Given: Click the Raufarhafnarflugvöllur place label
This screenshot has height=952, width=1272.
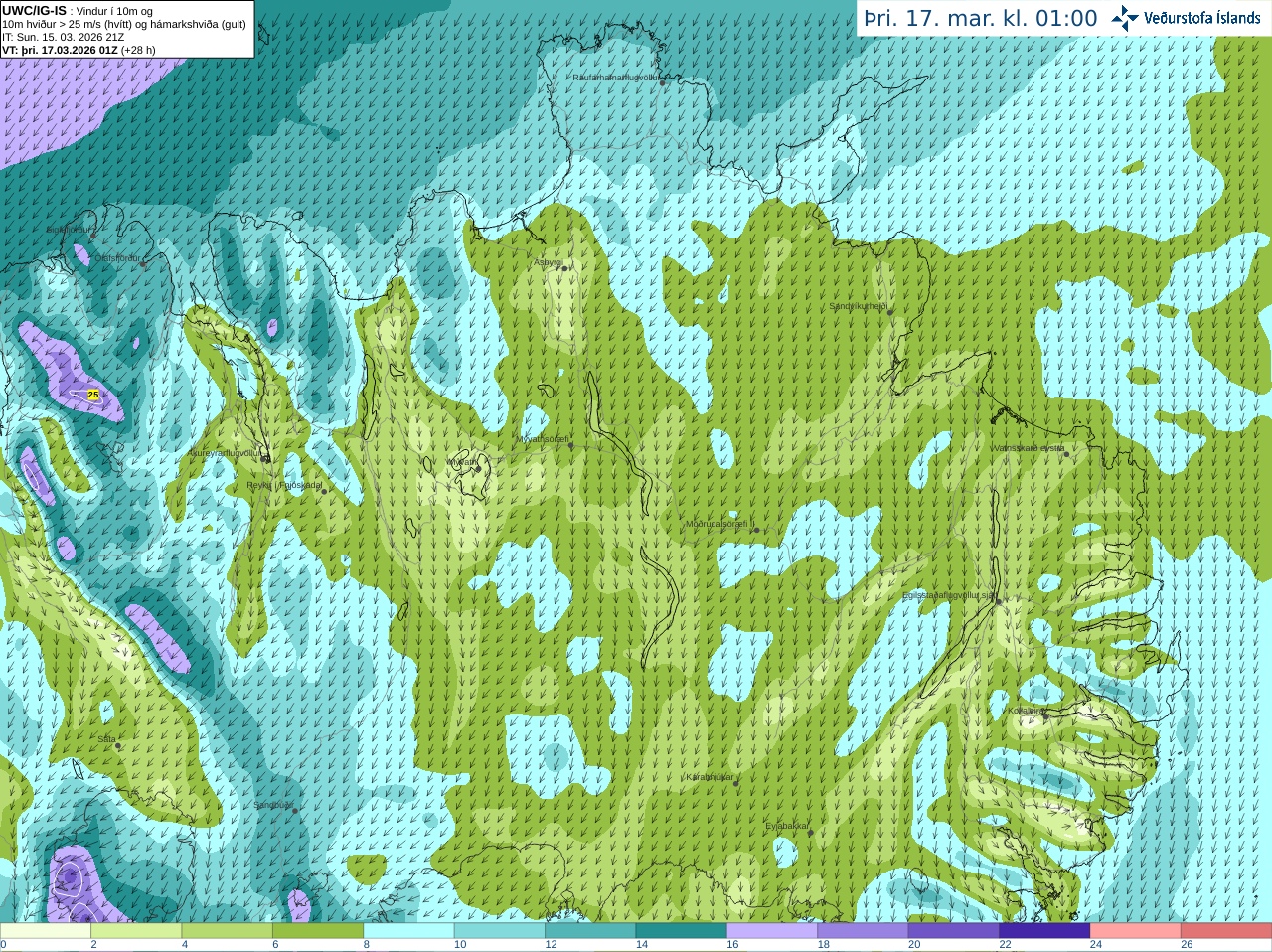Looking at the screenshot, I should [616, 77].
